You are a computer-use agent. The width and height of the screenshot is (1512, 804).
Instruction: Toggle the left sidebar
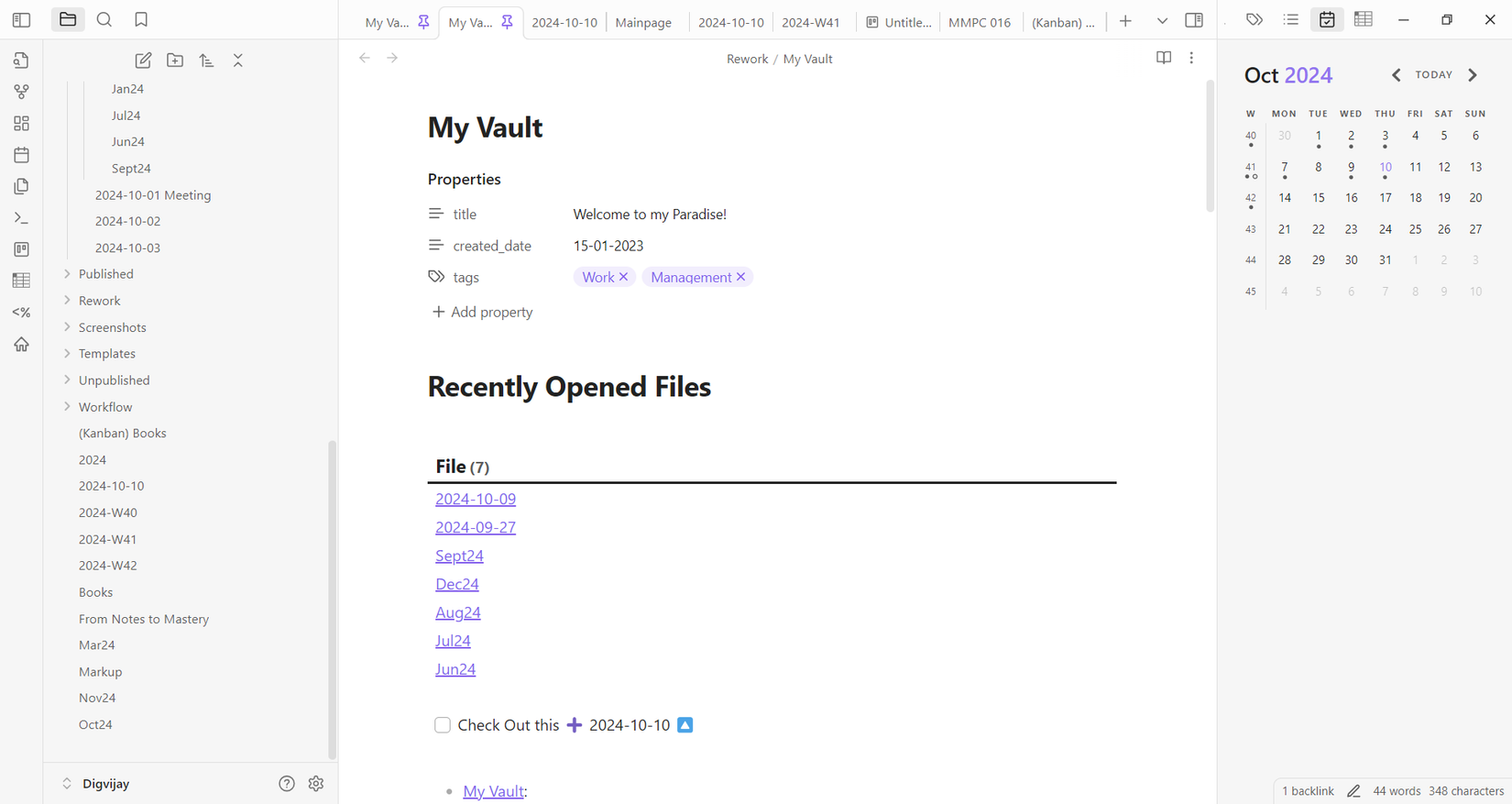point(21,19)
